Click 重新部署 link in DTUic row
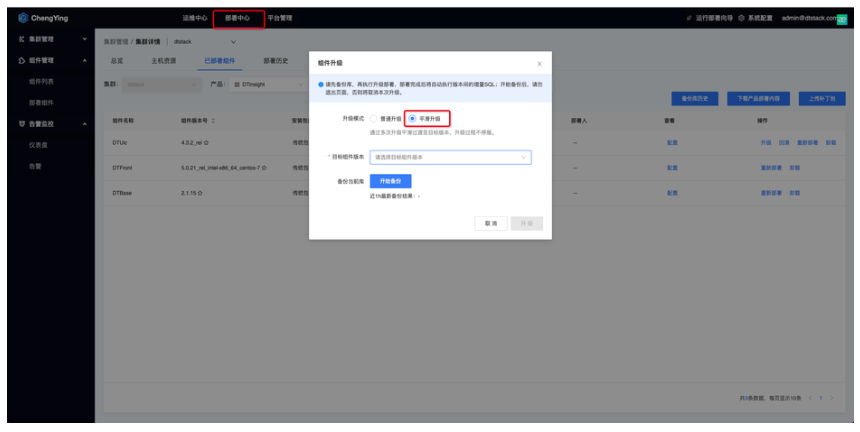Viewport: 860px width, 432px height. [808, 143]
